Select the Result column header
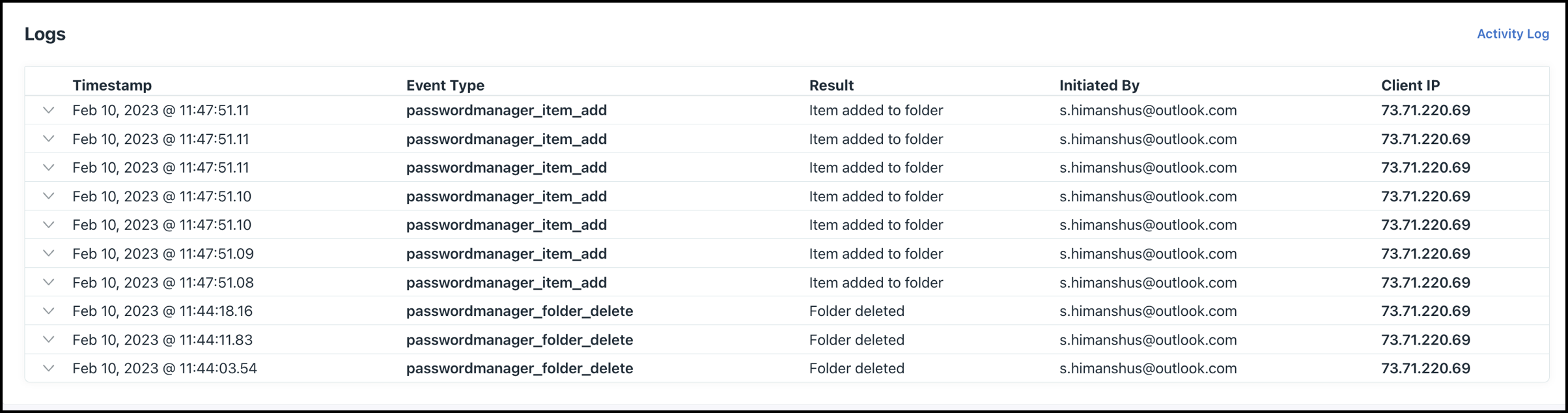The width and height of the screenshot is (1568, 413). pyautogui.click(x=831, y=85)
